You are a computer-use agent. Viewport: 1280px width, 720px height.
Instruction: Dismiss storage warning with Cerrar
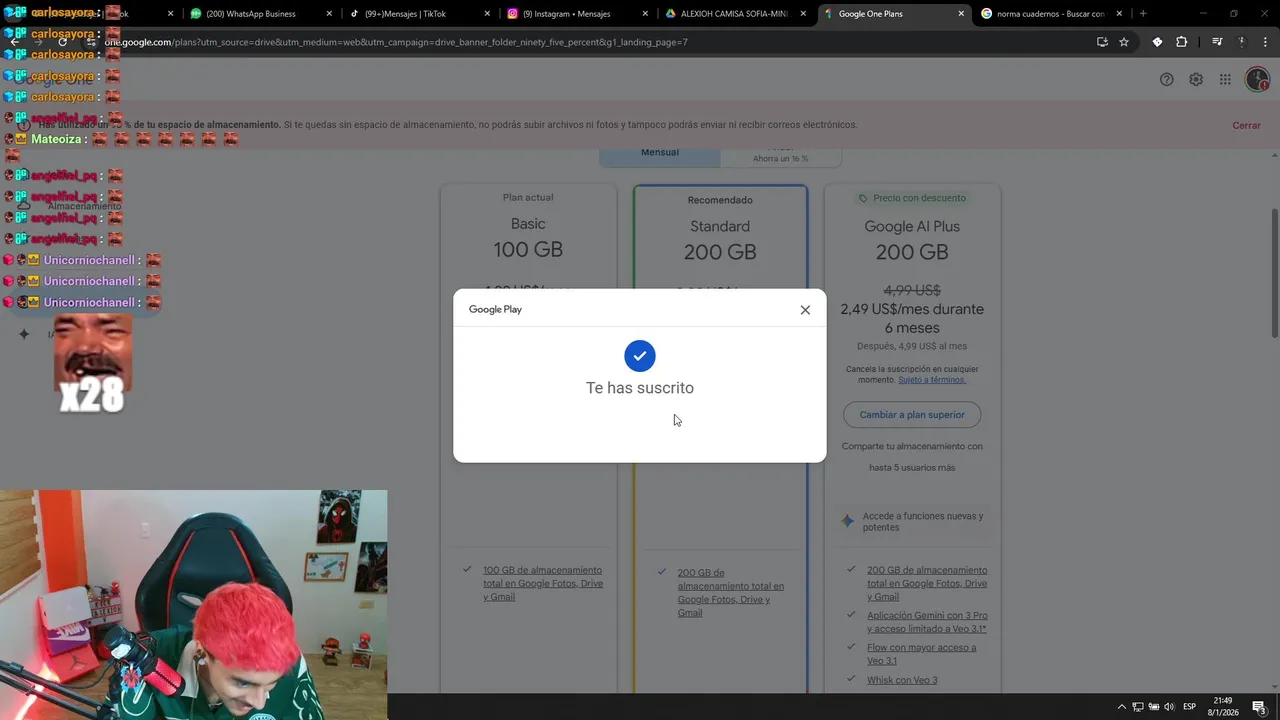click(x=1246, y=125)
